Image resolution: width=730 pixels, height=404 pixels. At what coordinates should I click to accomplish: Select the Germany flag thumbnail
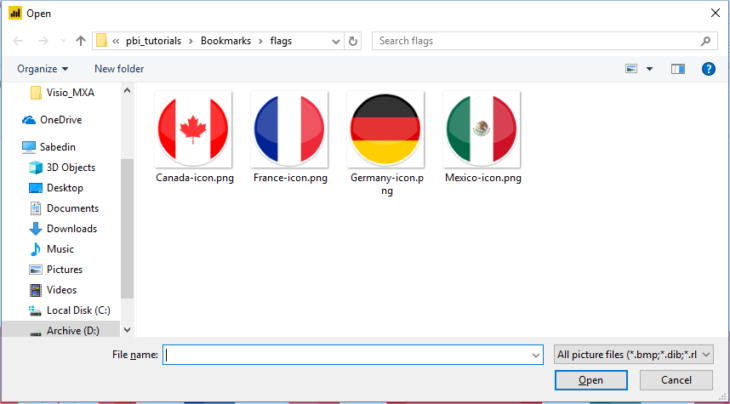(385, 129)
